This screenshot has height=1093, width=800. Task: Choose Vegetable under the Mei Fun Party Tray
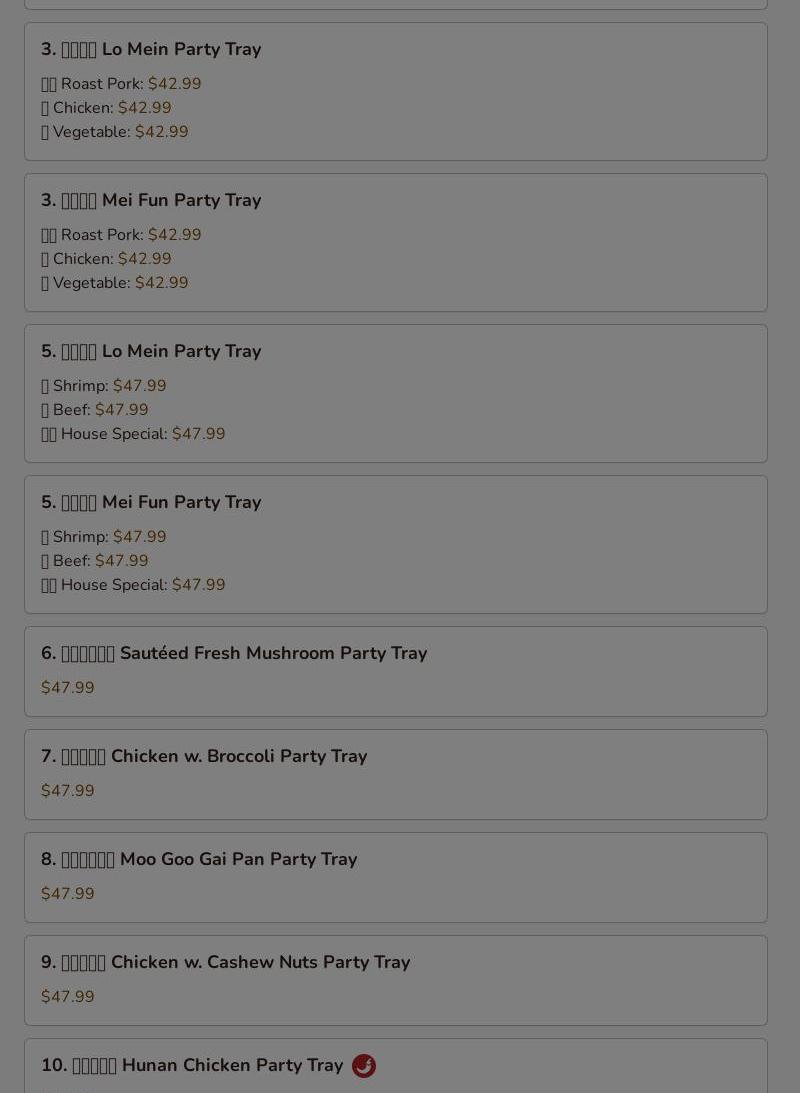[x=115, y=283]
